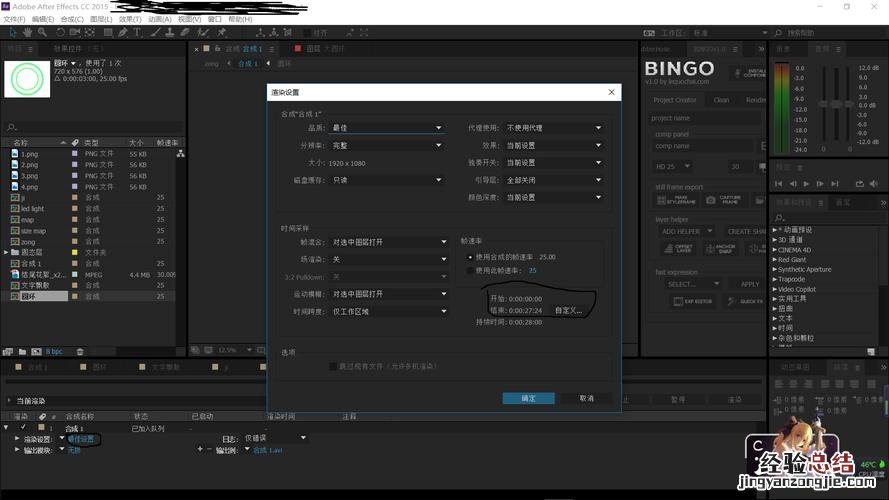The image size is (889, 500).
Task: Open the 分辨率 (Resolution) dropdown
Action: click(x=387, y=145)
